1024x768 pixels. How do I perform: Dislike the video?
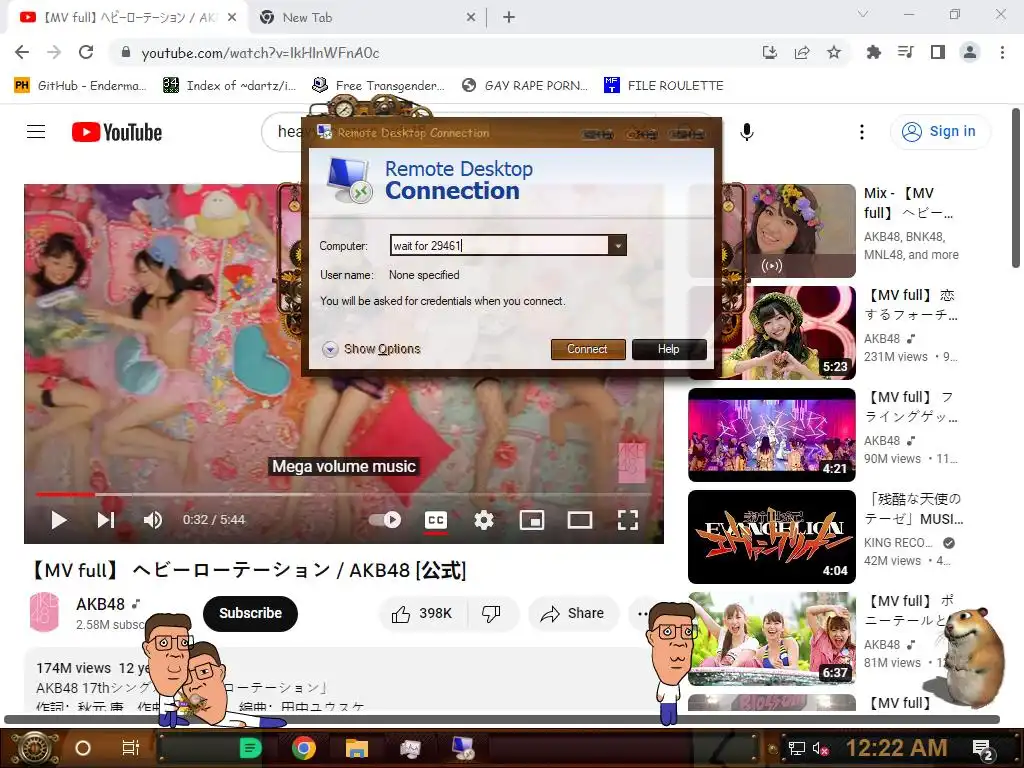[491, 613]
